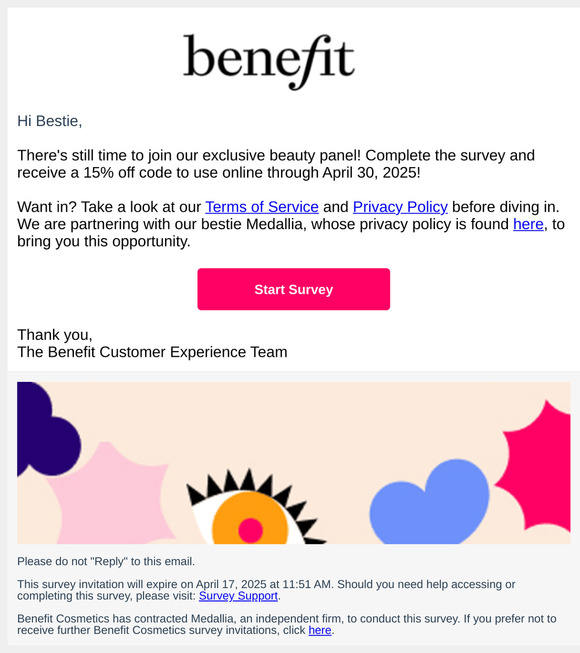The width and height of the screenshot is (580, 653).
Task: Click the 'Benefit Cosmetics has contracted Medallia' text
Action: click(286, 624)
